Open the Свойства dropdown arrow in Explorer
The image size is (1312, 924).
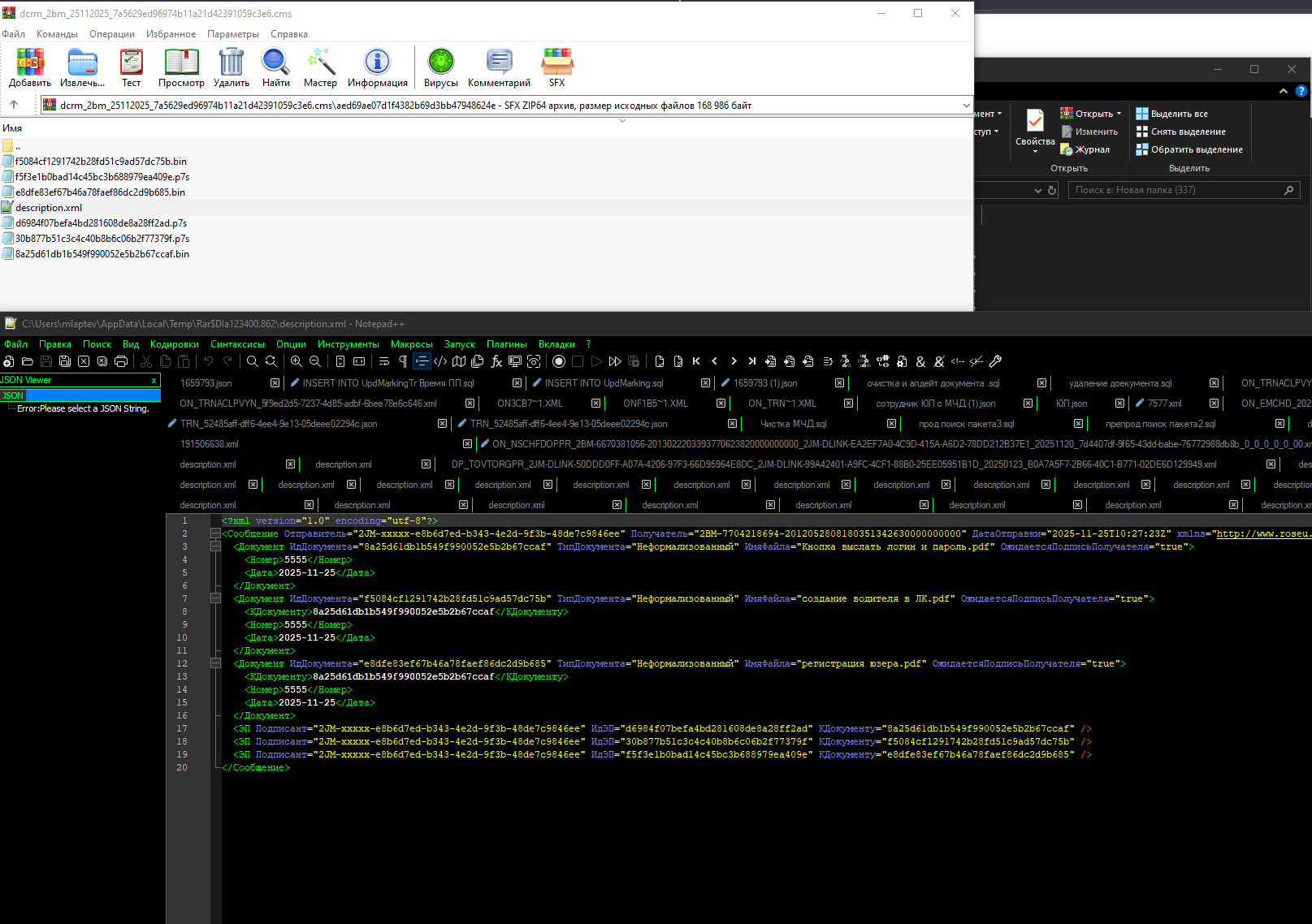[1035, 152]
